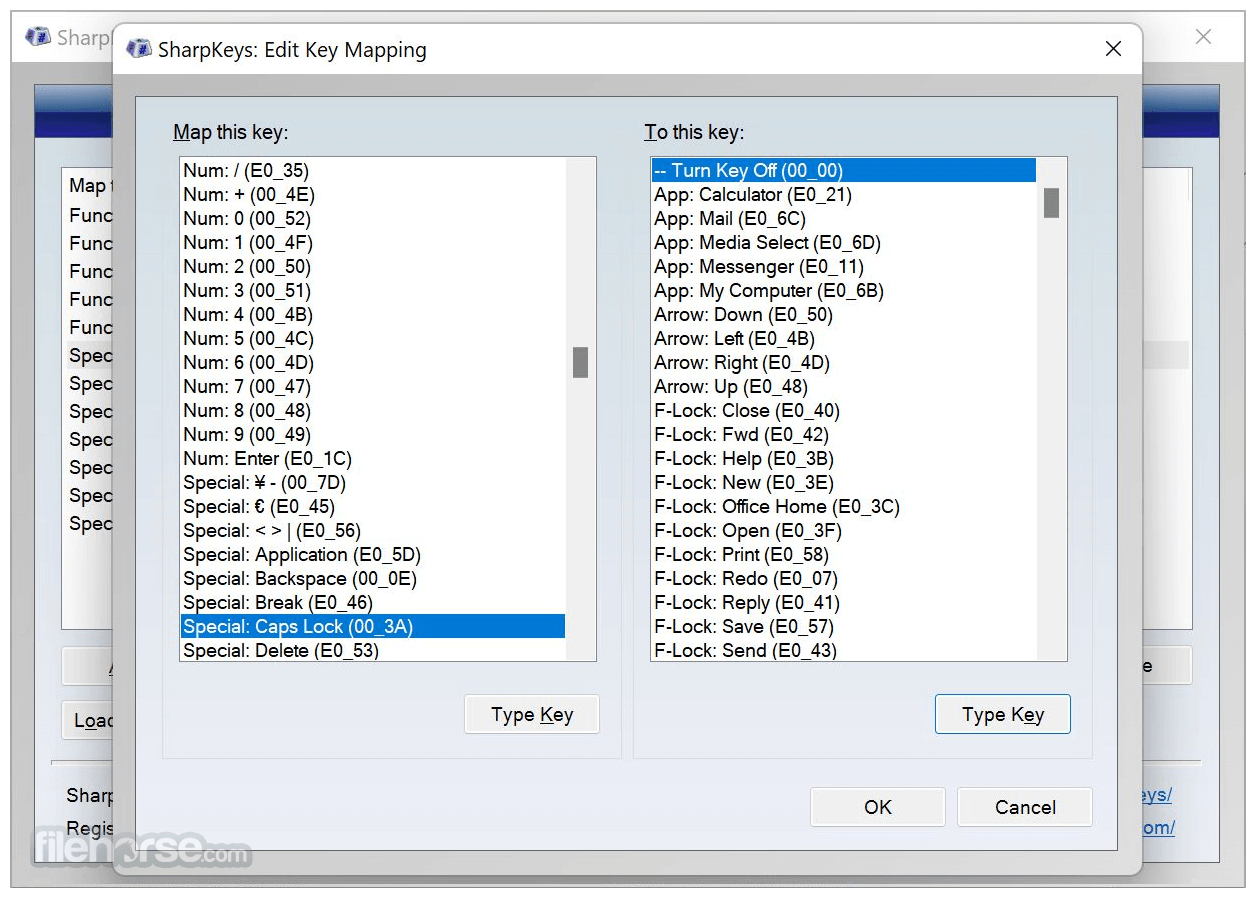Choose "F-Lock: Help (E0_3B)"
Viewport: 1256px width, 898px height.
point(844,458)
